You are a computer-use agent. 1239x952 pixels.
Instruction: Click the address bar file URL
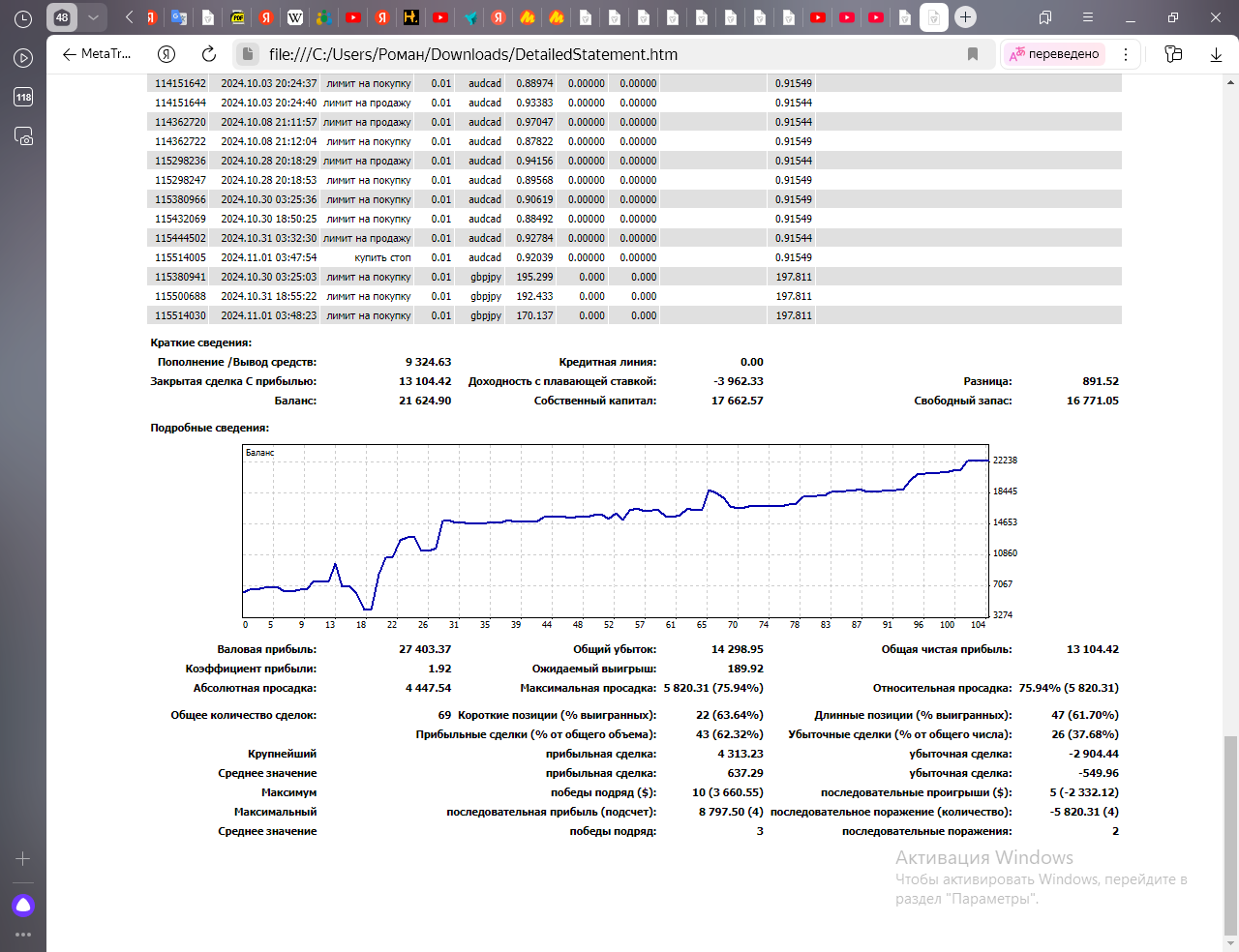coord(472,54)
